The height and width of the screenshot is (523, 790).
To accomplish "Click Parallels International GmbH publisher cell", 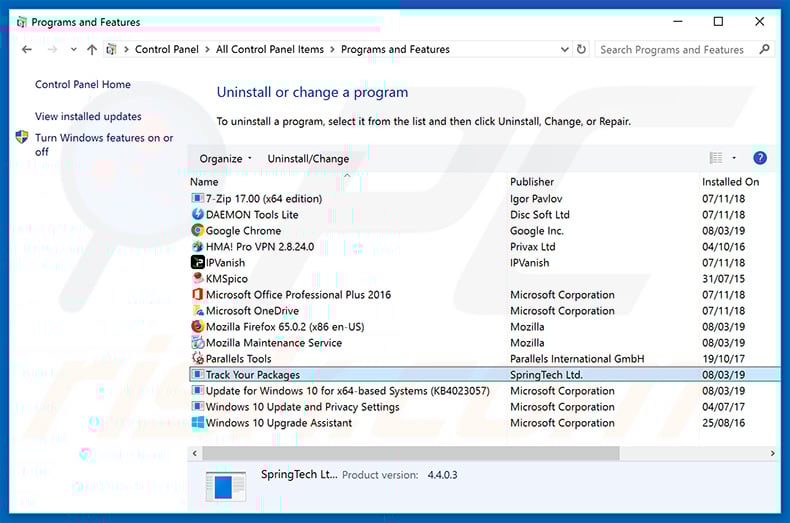I will click(x=577, y=359).
